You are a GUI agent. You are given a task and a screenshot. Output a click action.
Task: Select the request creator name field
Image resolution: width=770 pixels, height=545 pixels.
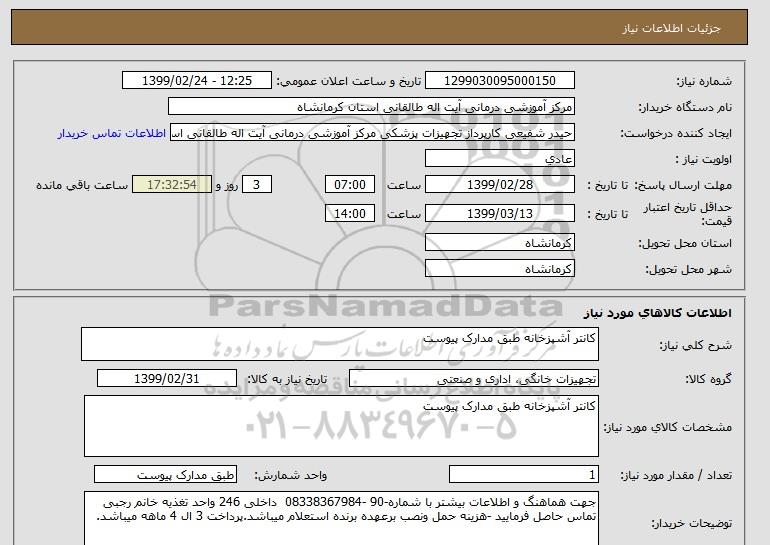click(372, 133)
